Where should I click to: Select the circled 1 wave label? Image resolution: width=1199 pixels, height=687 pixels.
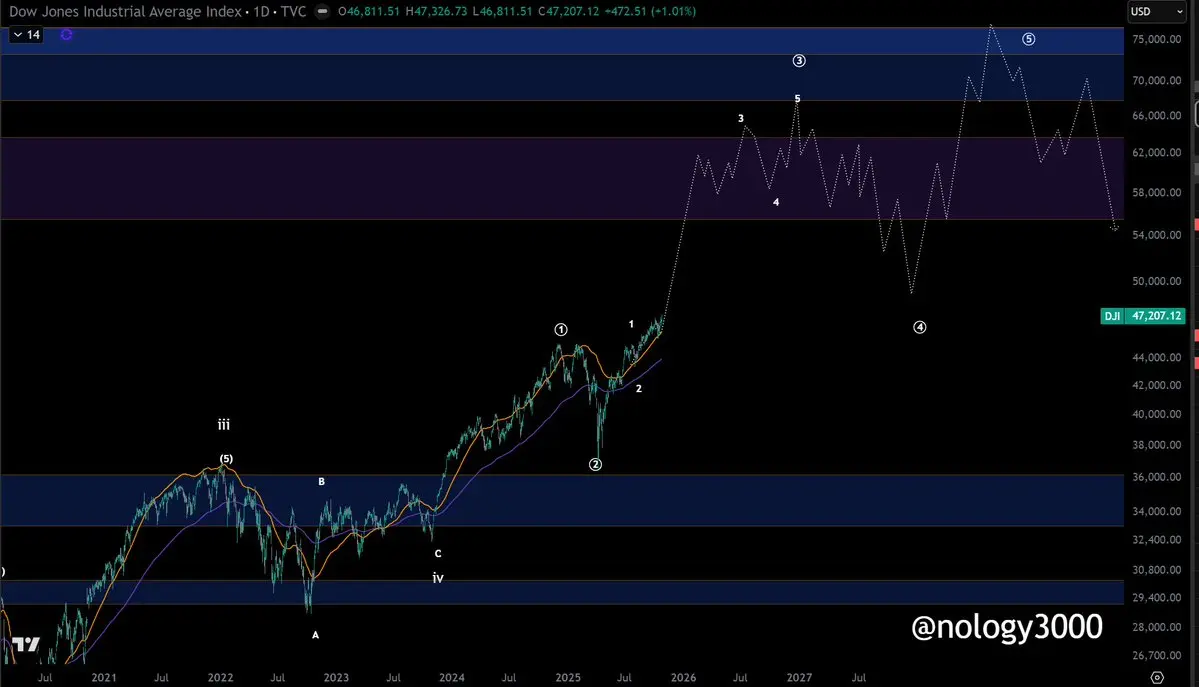click(561, 330)
